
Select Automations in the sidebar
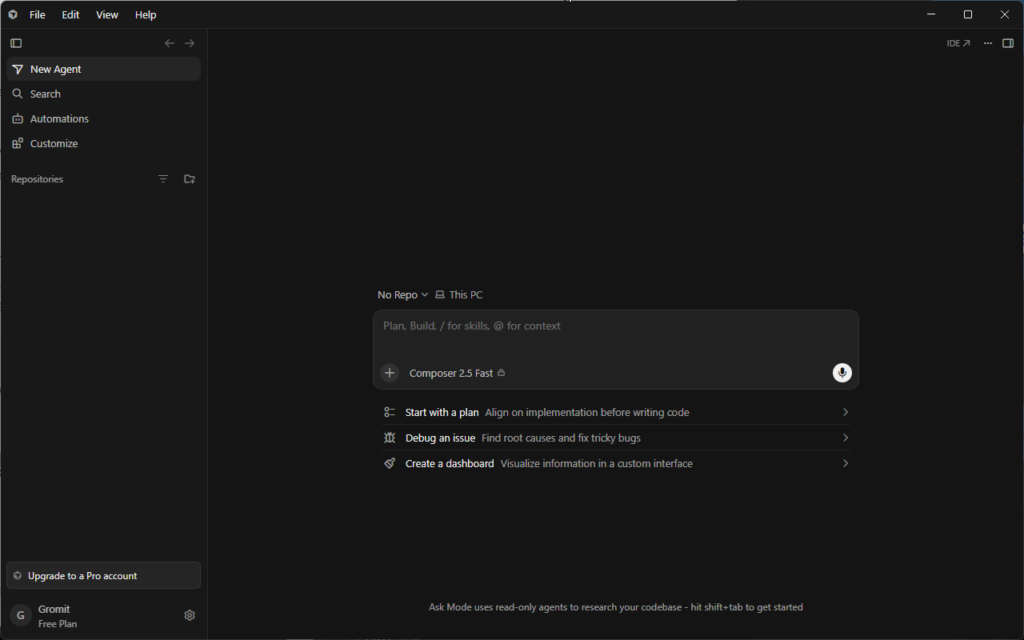(103, 119)
